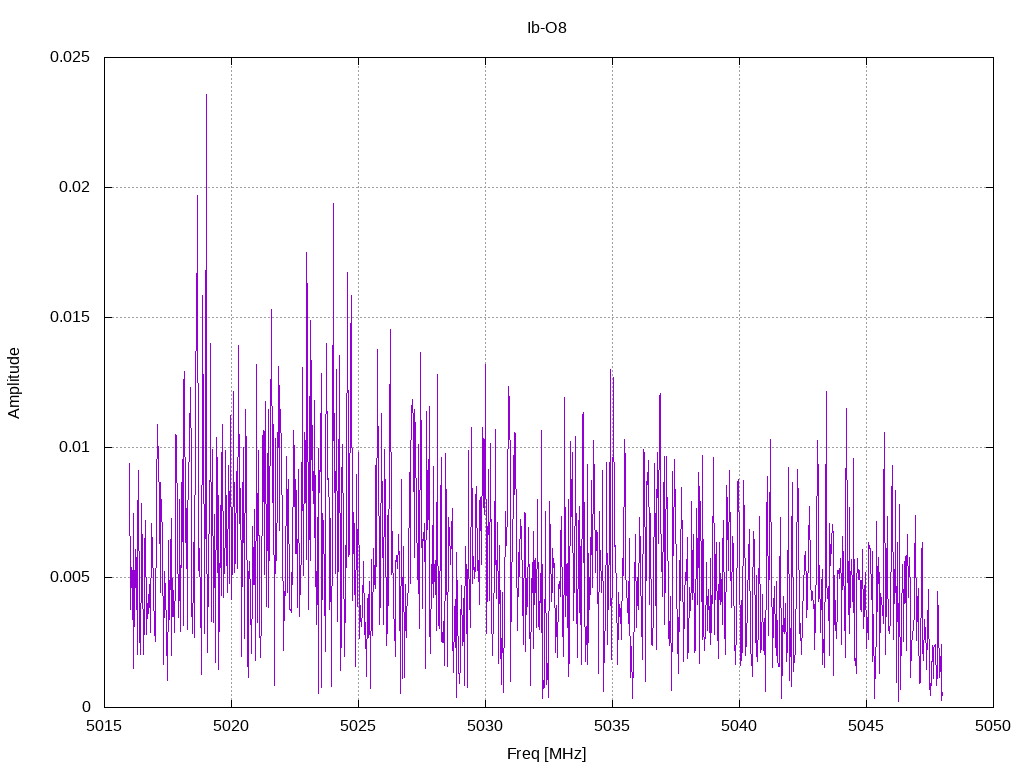Click the 0.01 y-axis tick label
1024x768 pixels.
(74, 447)
